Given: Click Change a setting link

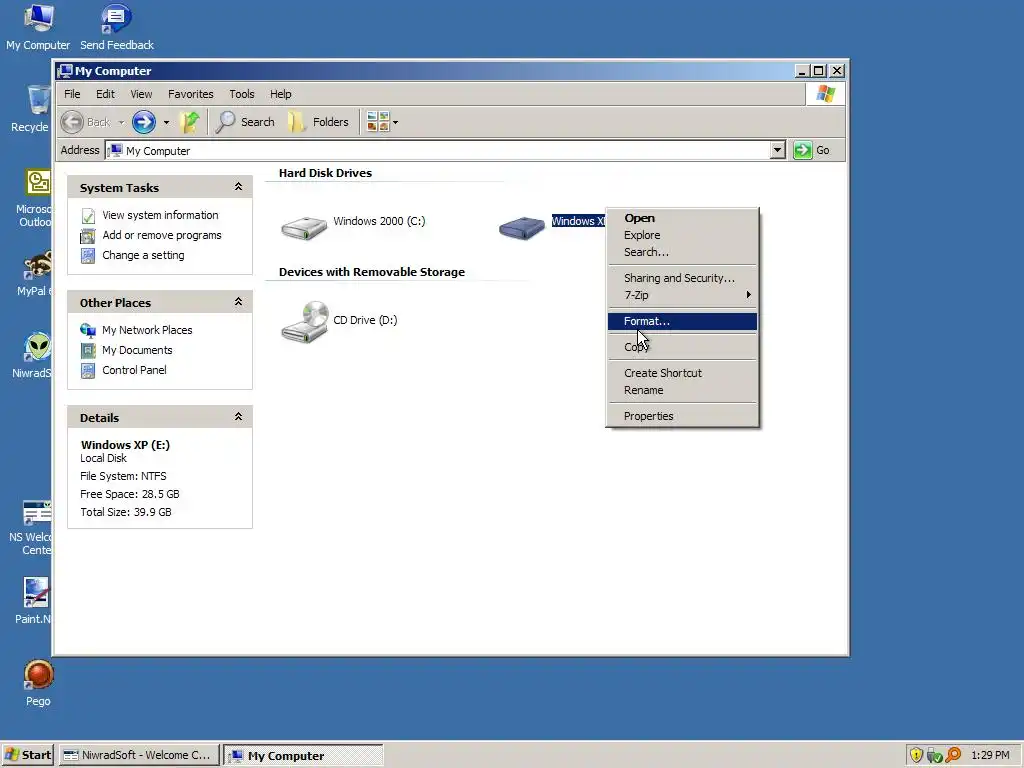Looking at the screenshot, I should (143, 255).
